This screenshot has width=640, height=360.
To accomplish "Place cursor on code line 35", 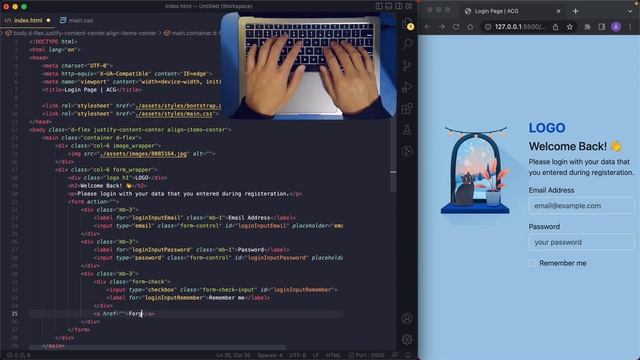I will (186, 314).
